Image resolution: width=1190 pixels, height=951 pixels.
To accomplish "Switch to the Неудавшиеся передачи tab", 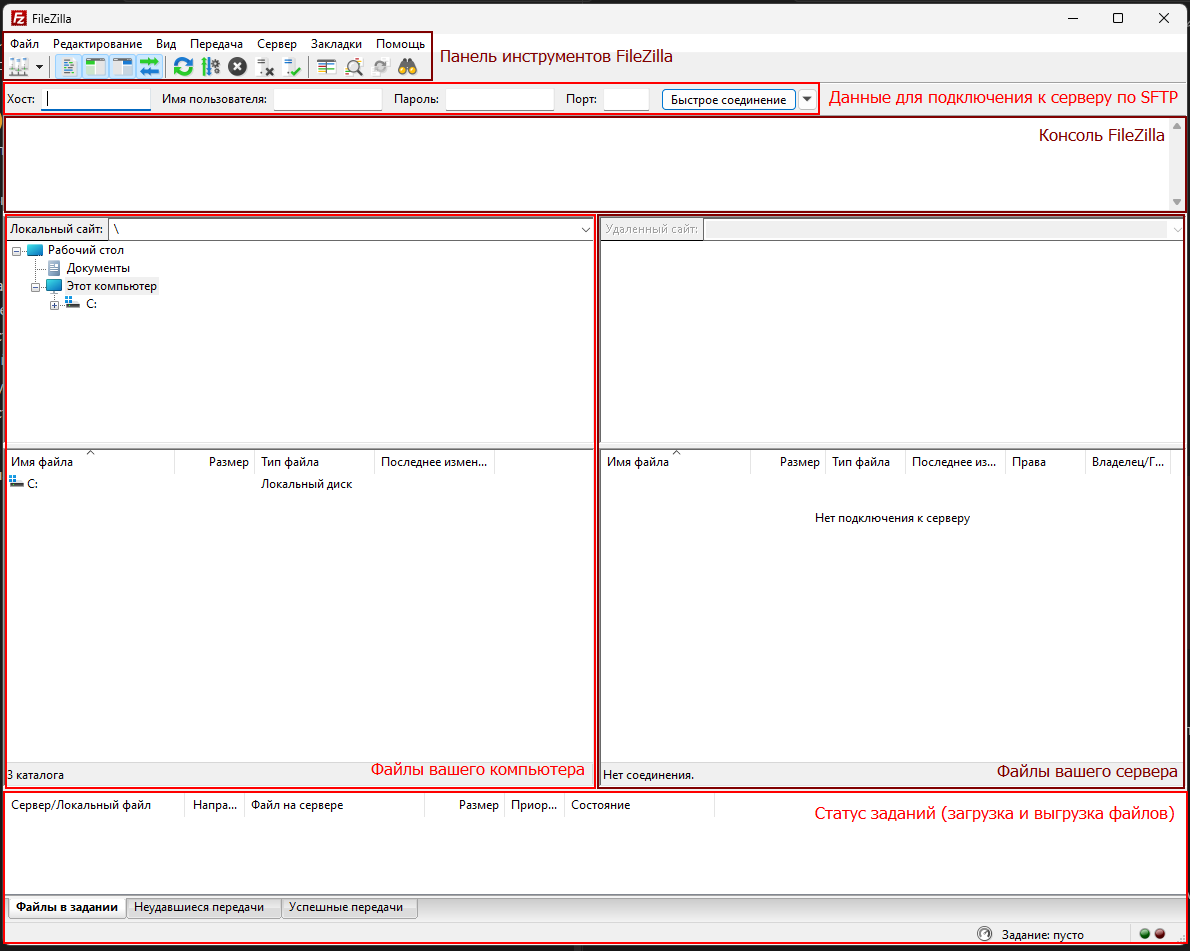I will point(199,907).
